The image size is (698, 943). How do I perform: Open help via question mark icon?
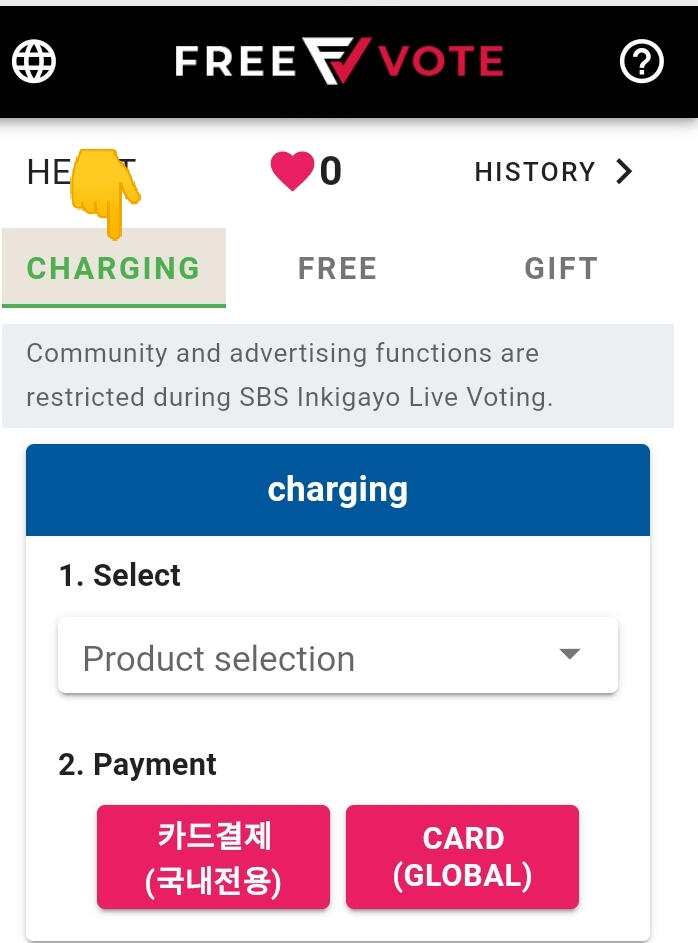point(641,62)
